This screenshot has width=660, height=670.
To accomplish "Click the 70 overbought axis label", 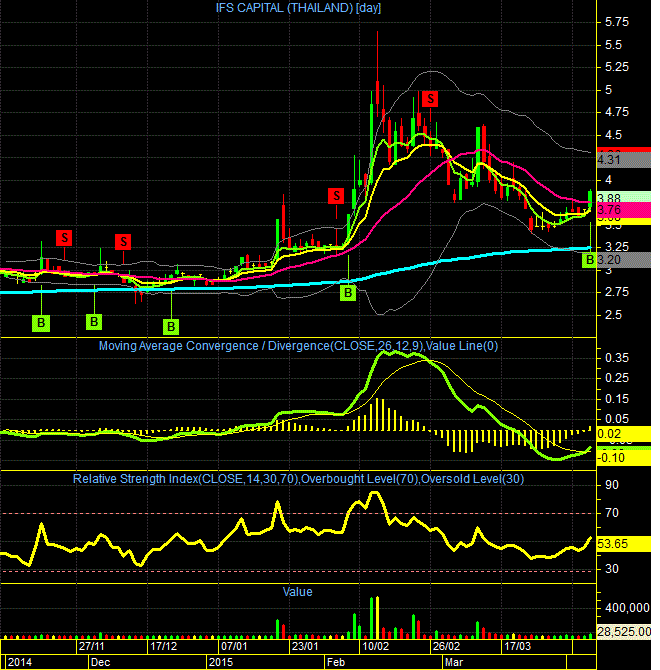I will [x=612, y=513].
